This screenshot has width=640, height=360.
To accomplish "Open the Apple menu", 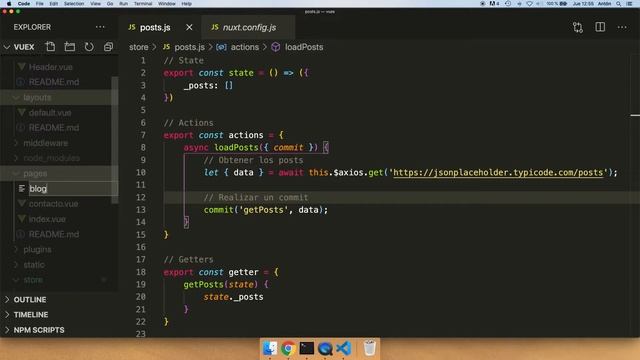I will (x=9, y=4).
